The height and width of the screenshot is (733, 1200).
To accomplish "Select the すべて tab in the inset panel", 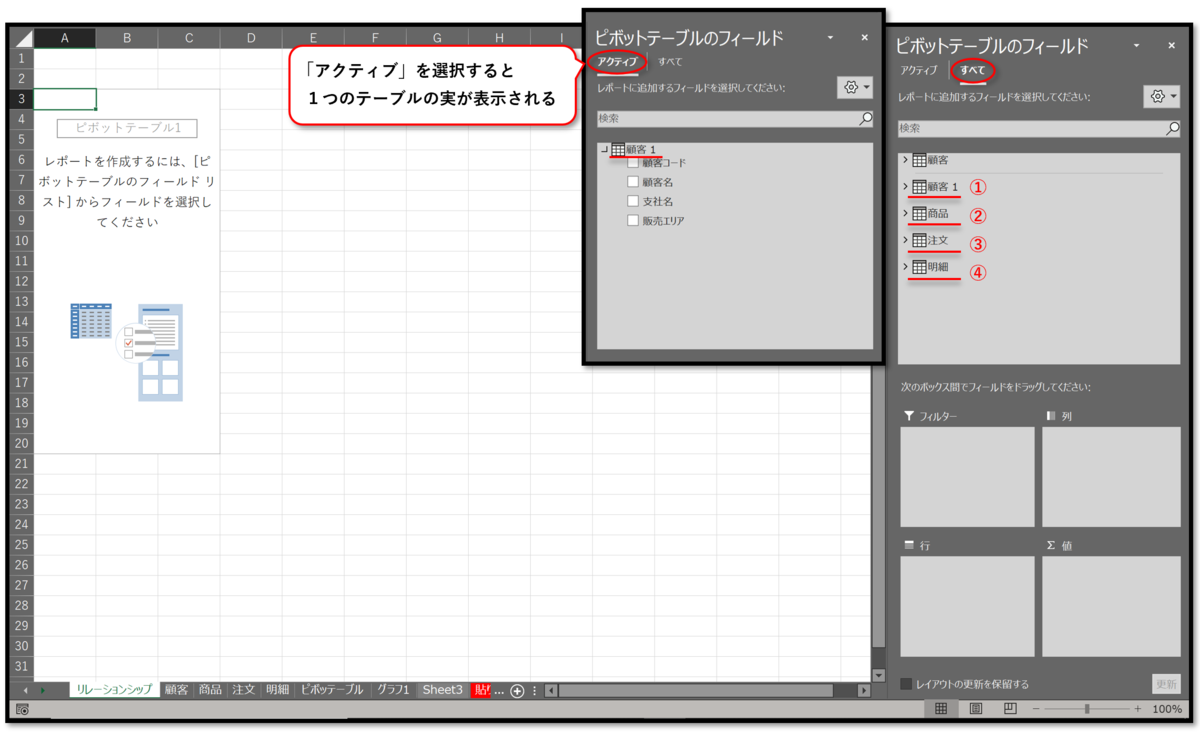I will coord(670,62).
